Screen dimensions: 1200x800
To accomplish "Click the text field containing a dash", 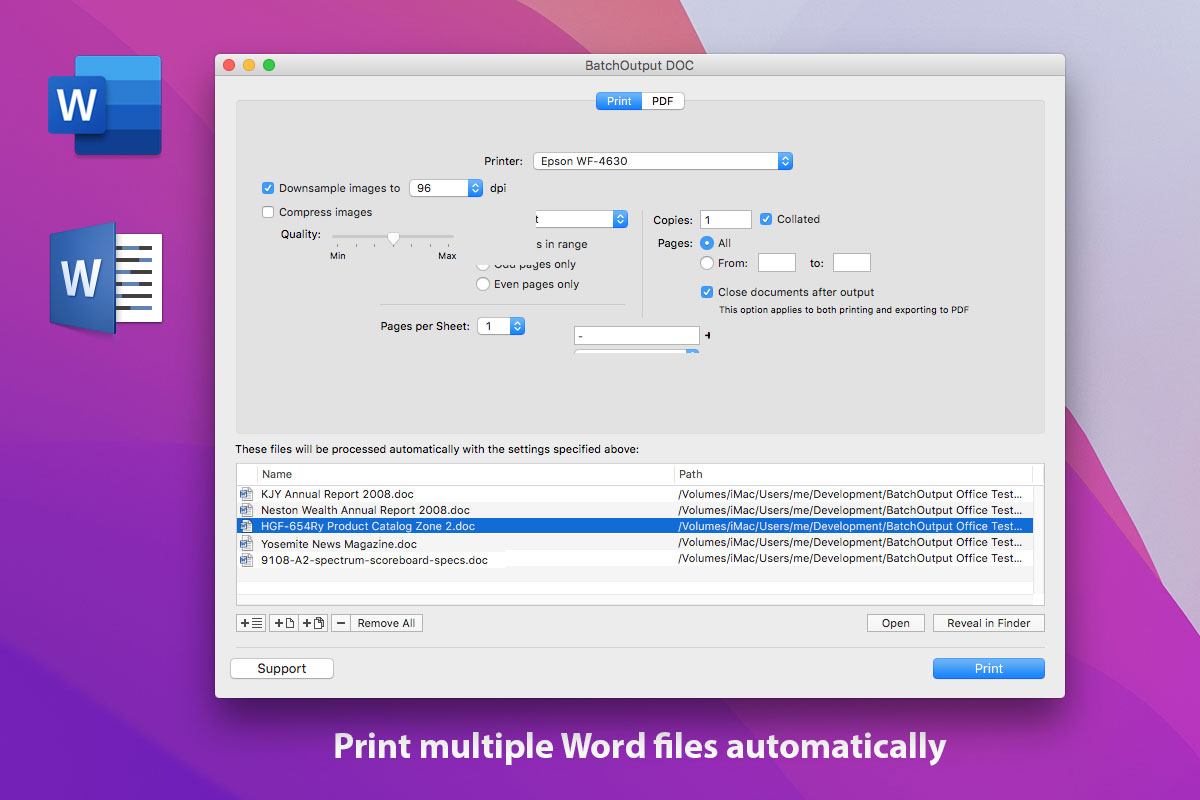I will 637,336.
